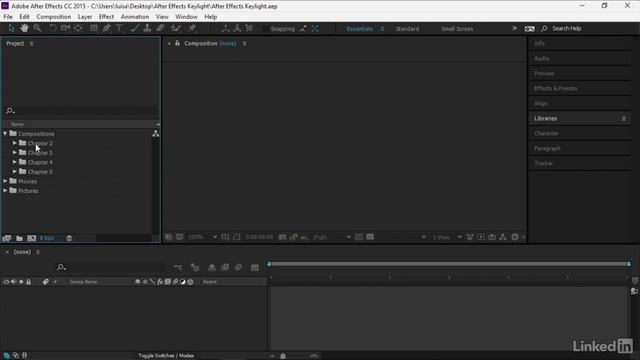
Task: Open the Effect menu
Action: click(106, 17)
